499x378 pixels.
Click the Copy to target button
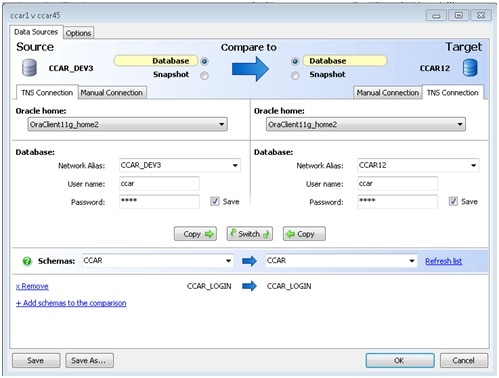[195, 234]
